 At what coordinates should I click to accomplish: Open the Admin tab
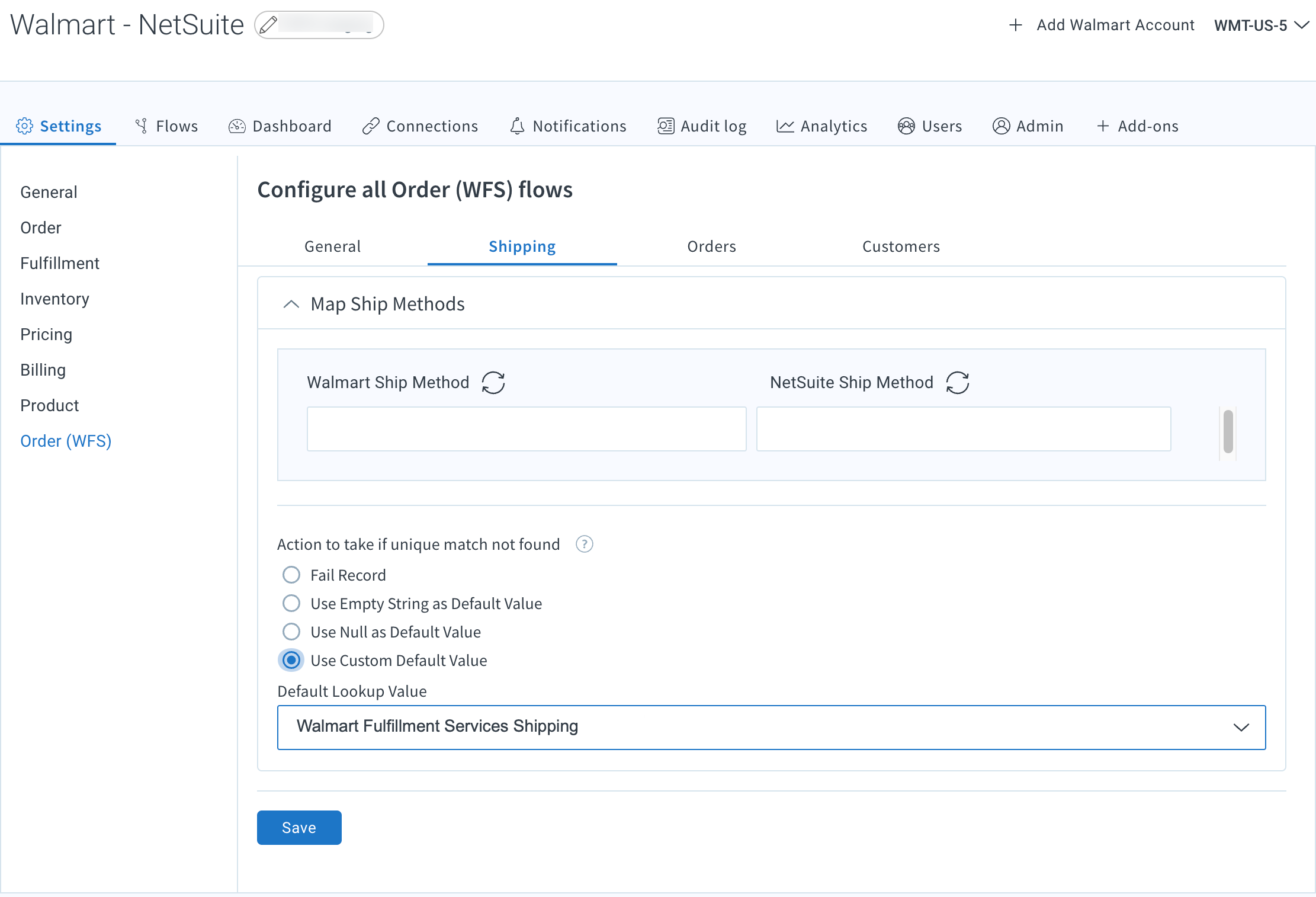tap(1028, 126)
